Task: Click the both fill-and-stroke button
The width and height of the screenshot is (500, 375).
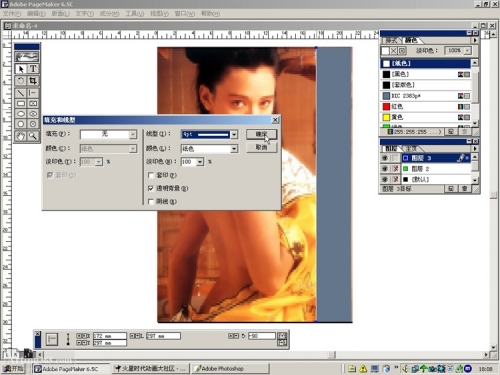Action: 402,51
